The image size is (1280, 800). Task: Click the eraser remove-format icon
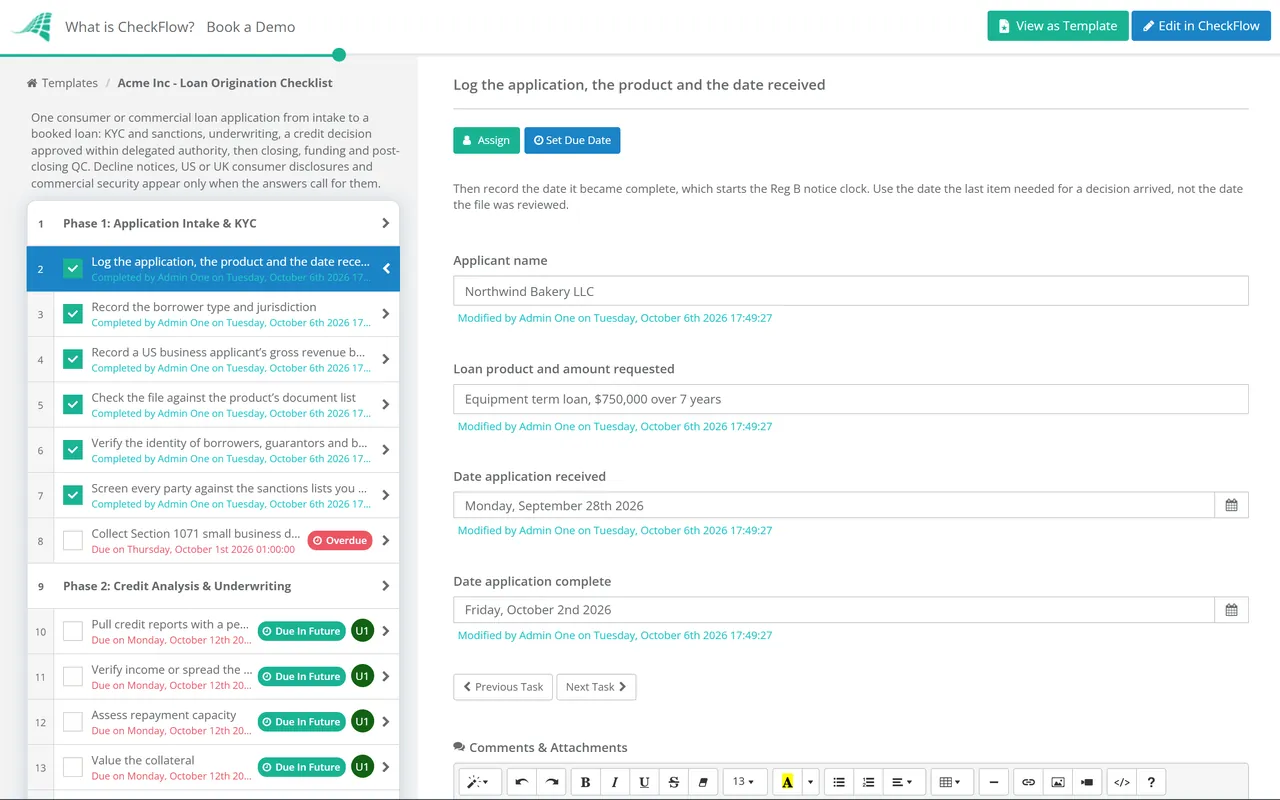click(703, 782)
